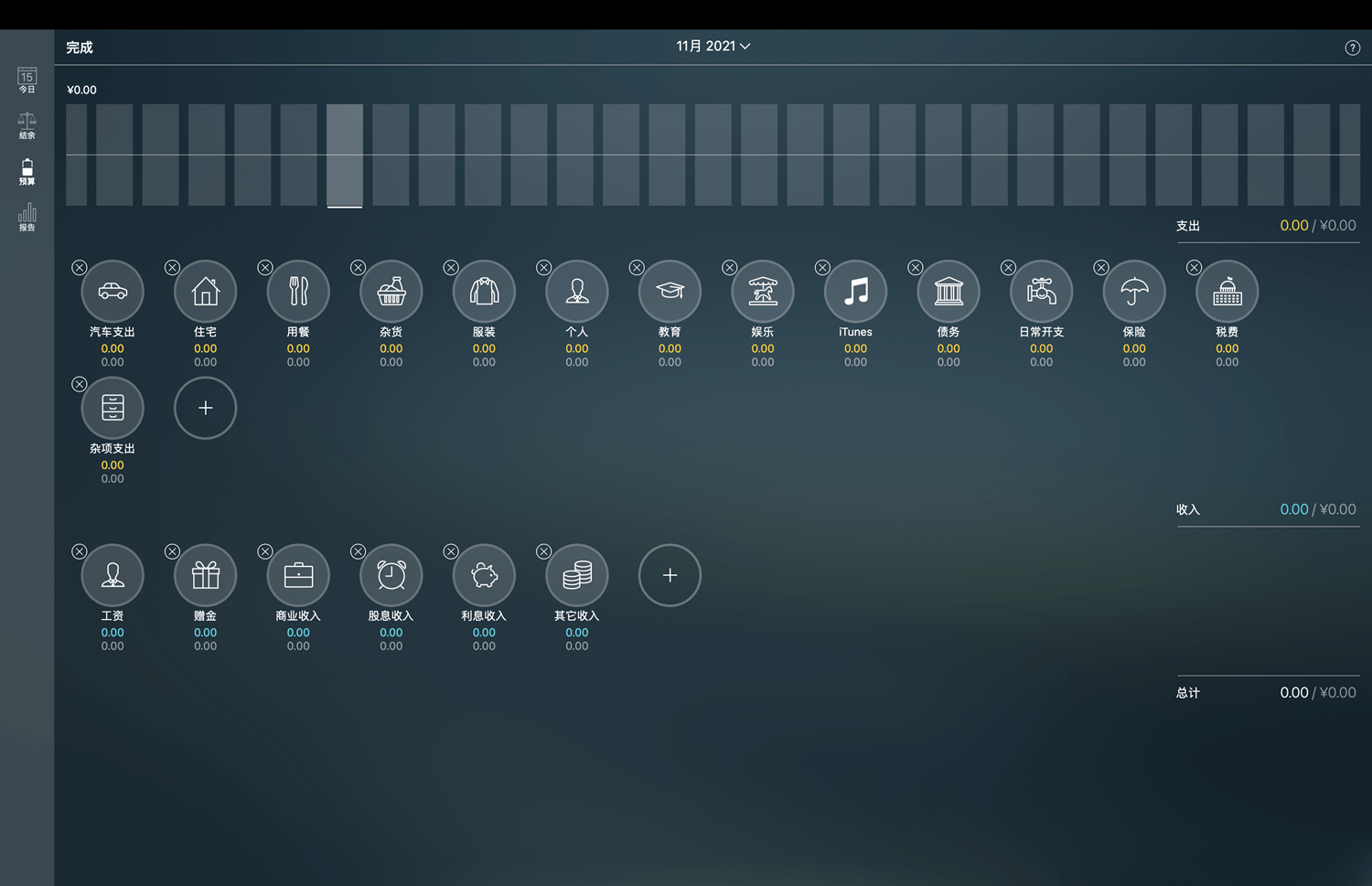Select the 日常开支 faucet icon

[x=1042, y=292]
